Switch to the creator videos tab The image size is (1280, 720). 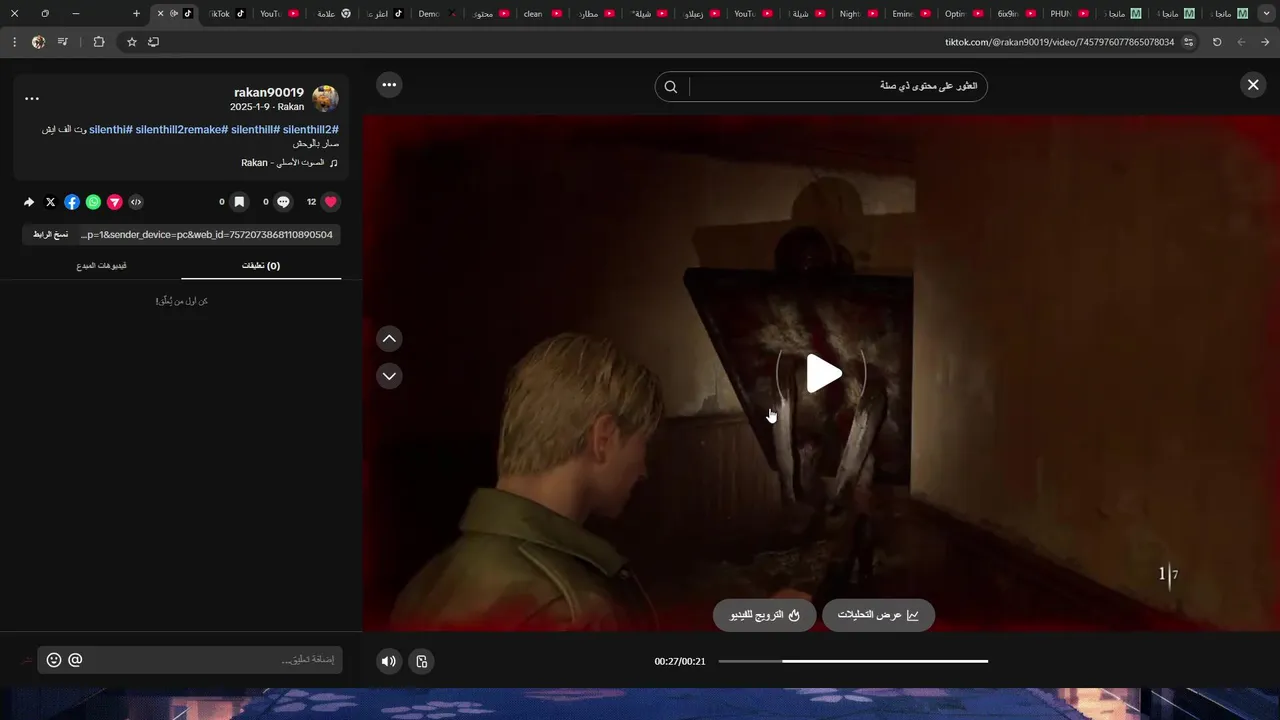(x=101, y=266)
